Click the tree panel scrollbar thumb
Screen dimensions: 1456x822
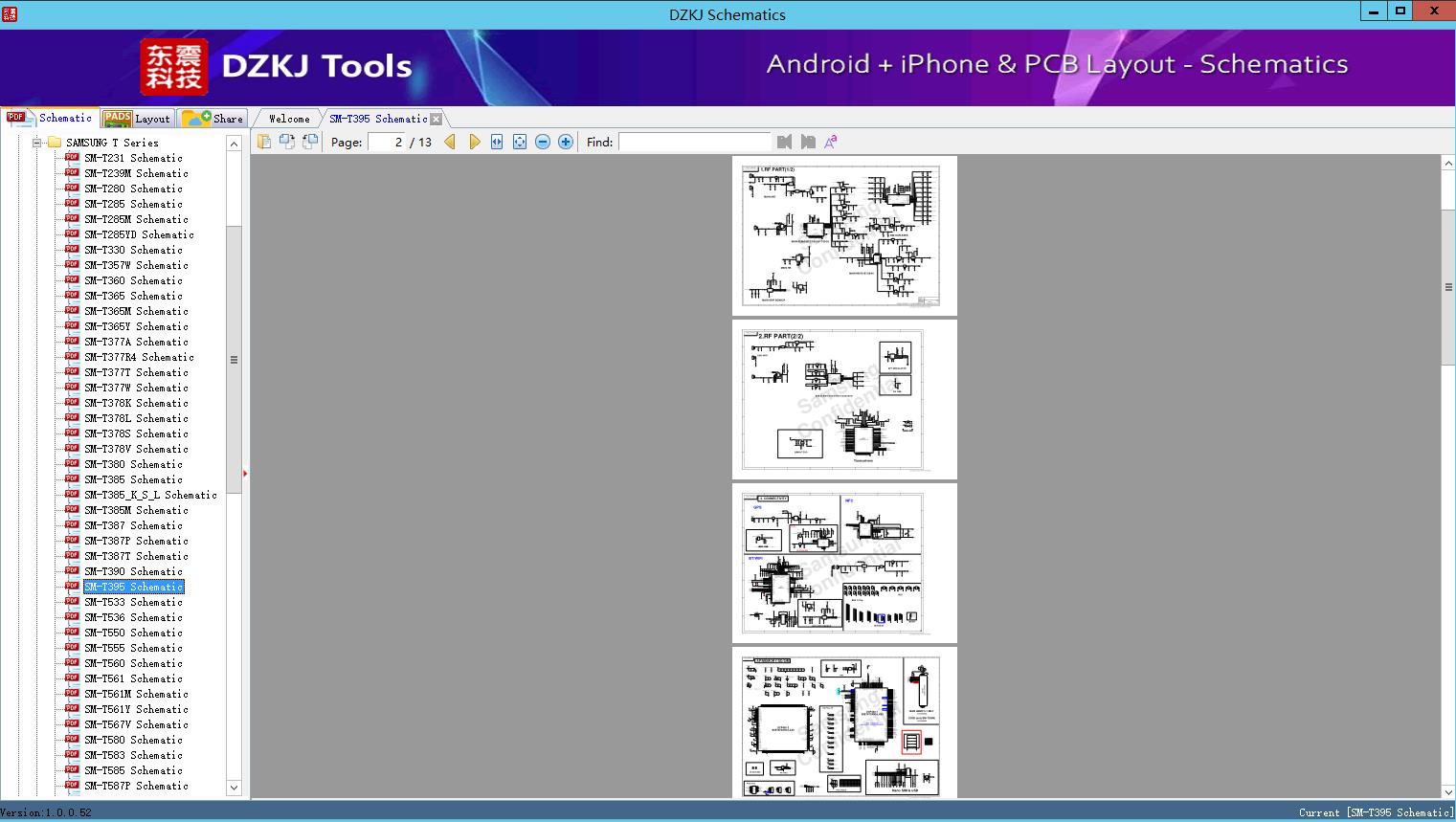(234, 360)
